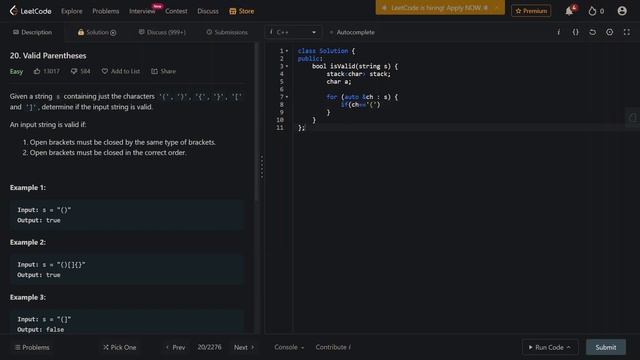Screen dimensions: 640x360
Task: Open the editor settings gear
Action: [x=609, y=32]
